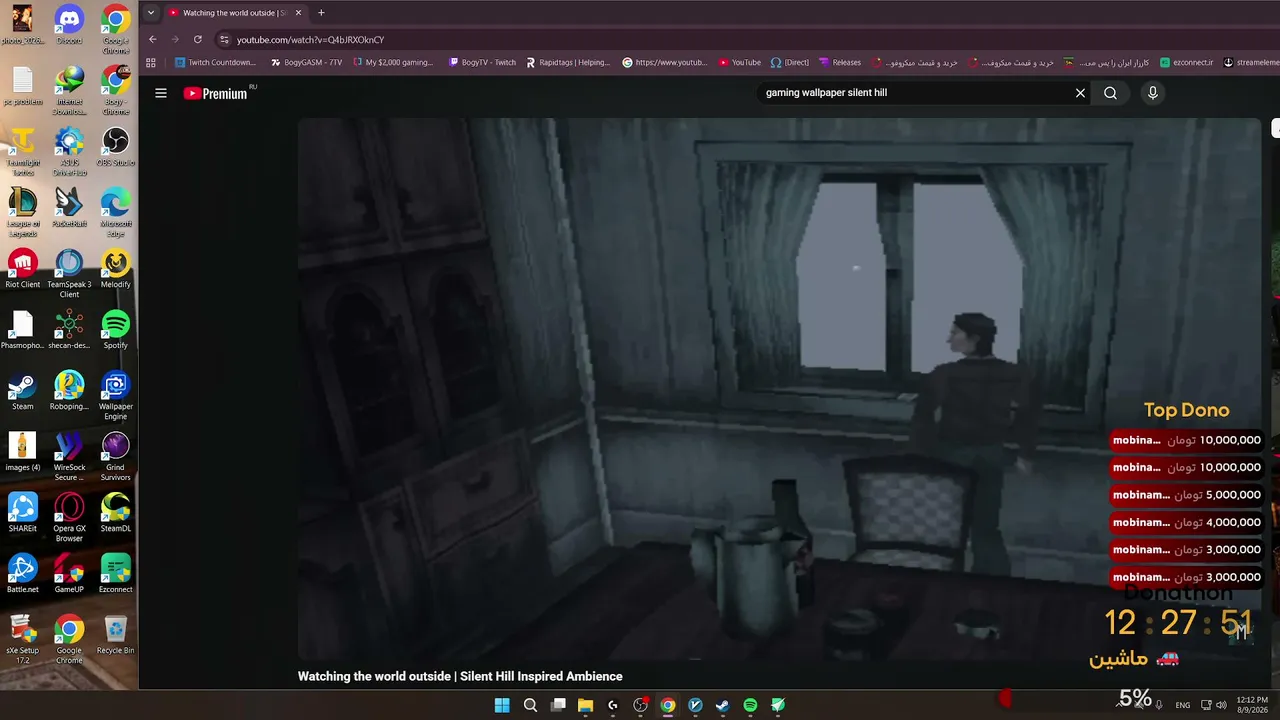Select the video title text below player
The image size is (1280, 720).
(460, 677)
